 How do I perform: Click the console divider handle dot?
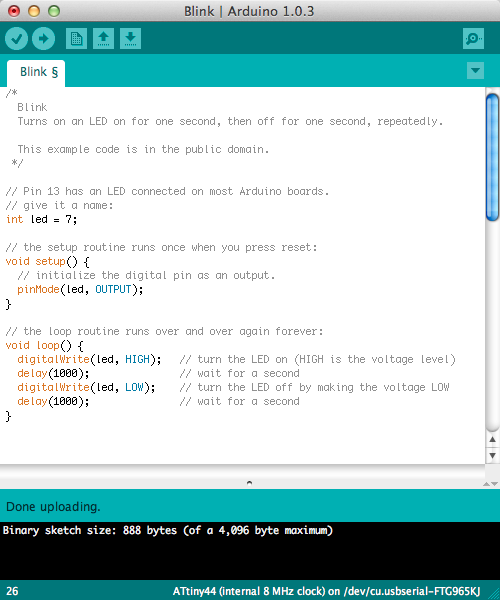249,483
